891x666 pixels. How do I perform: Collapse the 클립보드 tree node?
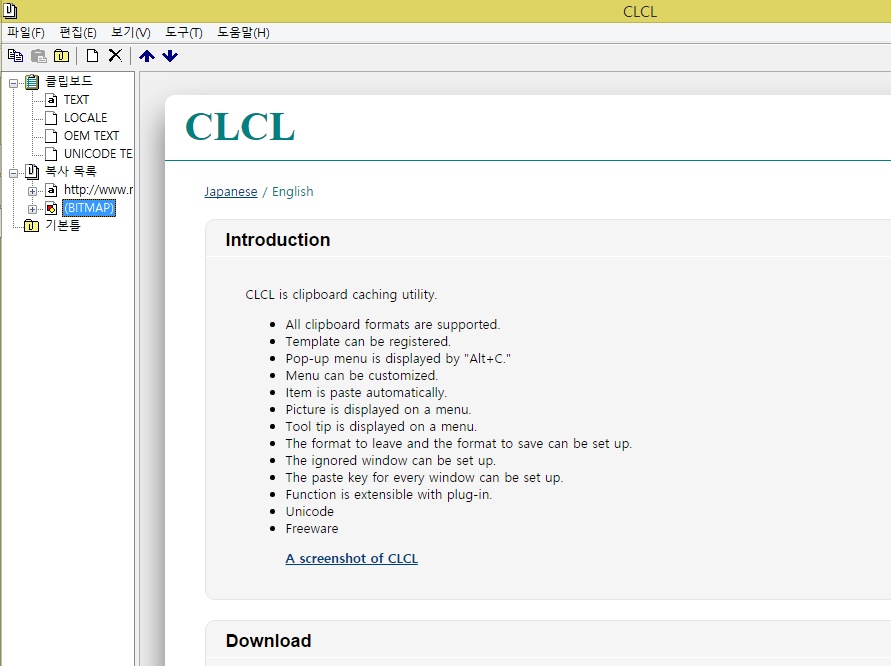[14, 84]
